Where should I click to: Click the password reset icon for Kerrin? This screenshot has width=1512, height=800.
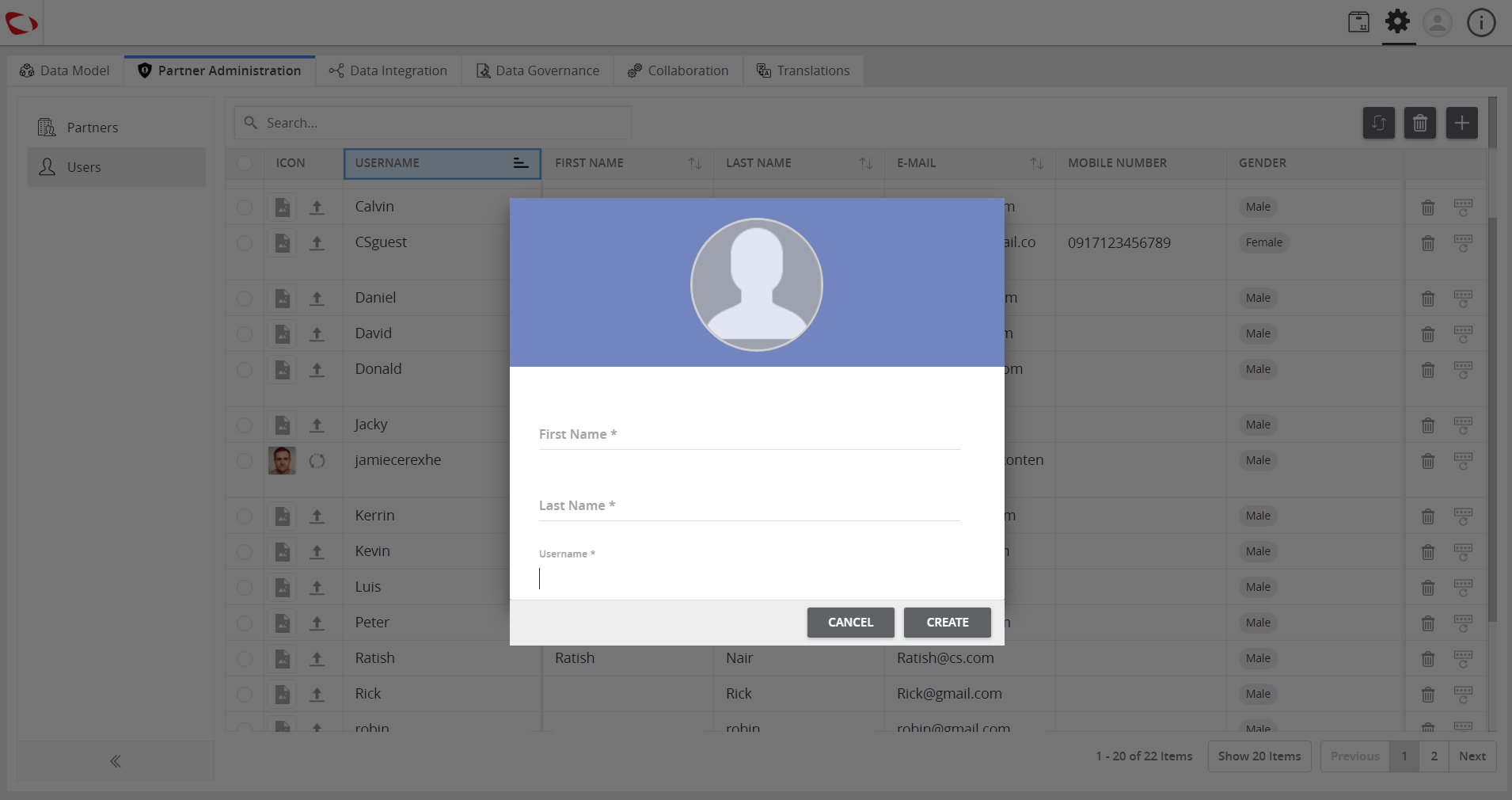click(1463, 516)
